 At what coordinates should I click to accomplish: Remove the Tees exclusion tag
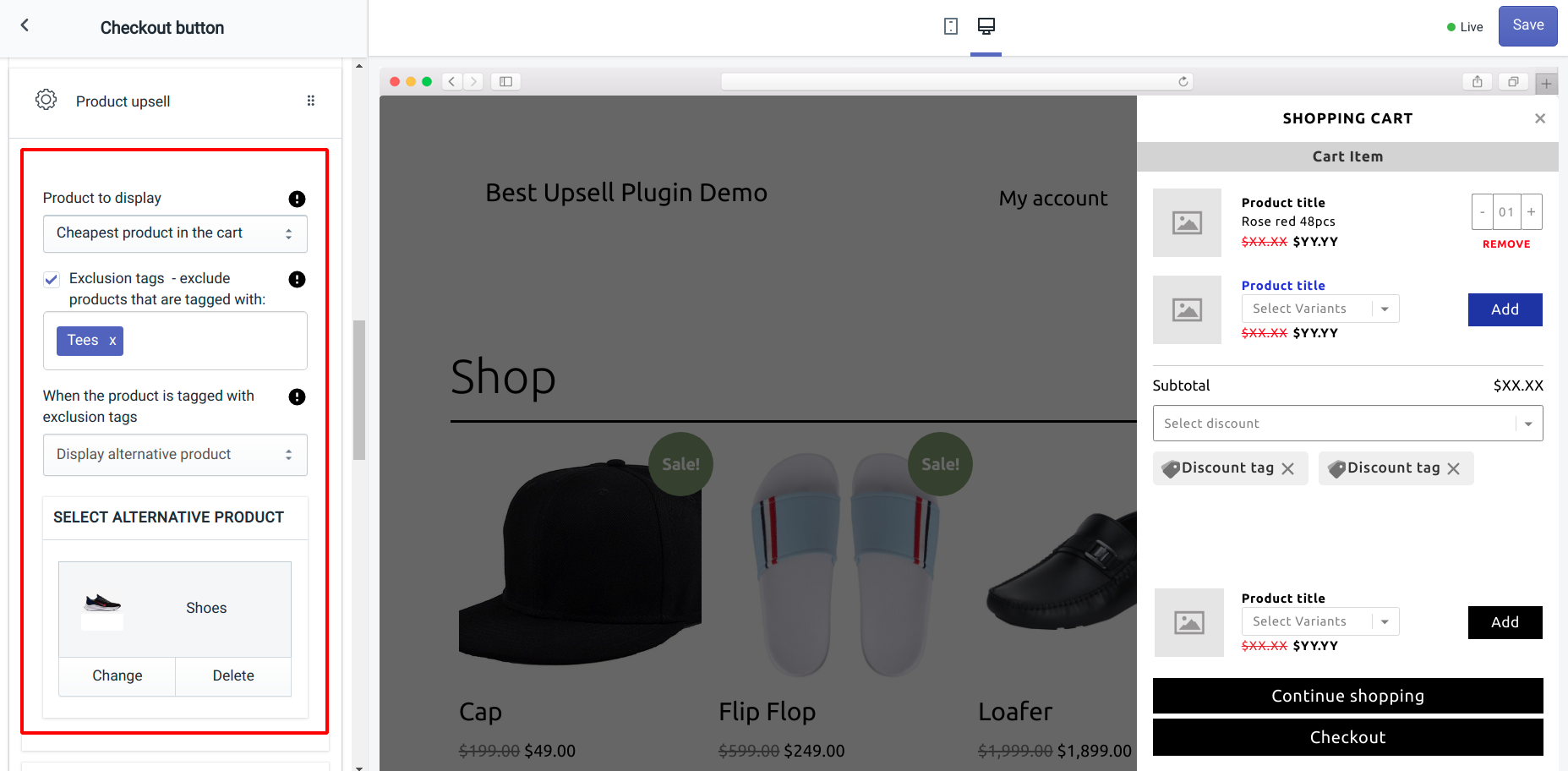coord(112,341)
